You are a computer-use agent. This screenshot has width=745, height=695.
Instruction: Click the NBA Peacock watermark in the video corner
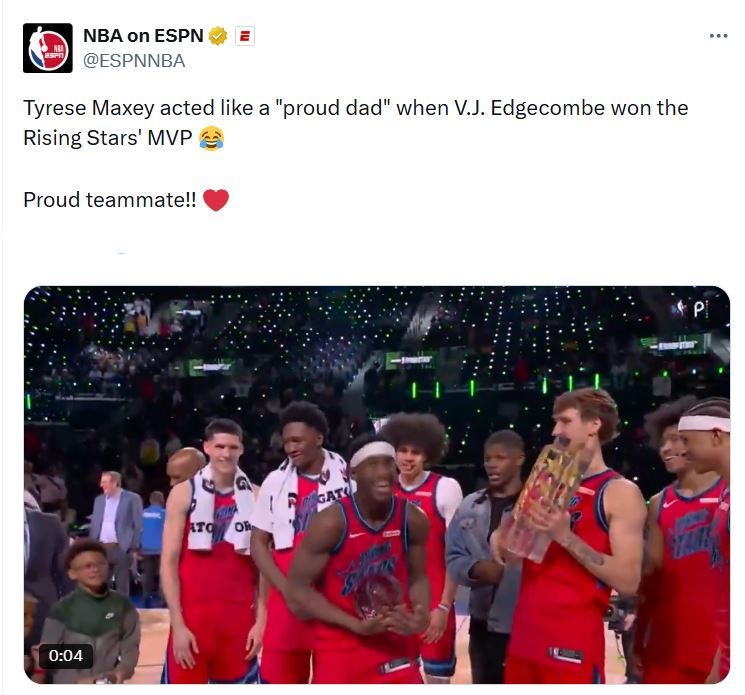coord(691,309)
